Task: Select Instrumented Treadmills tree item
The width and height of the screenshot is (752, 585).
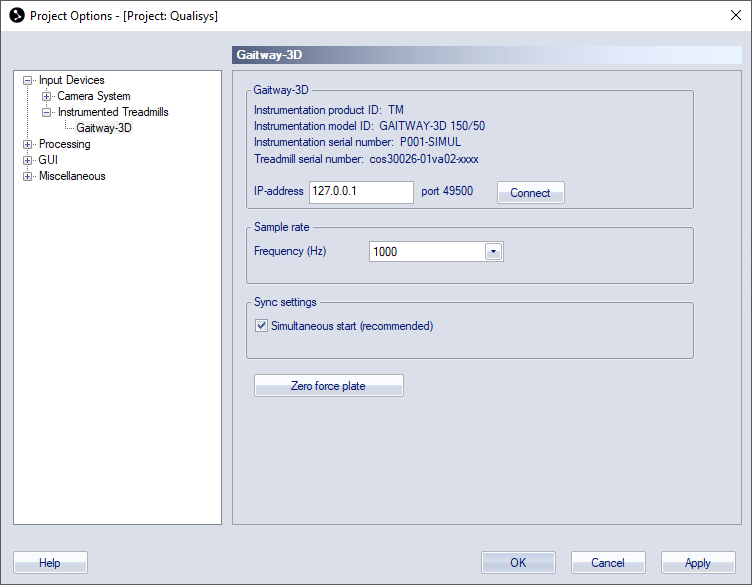Action: point(113,112)
